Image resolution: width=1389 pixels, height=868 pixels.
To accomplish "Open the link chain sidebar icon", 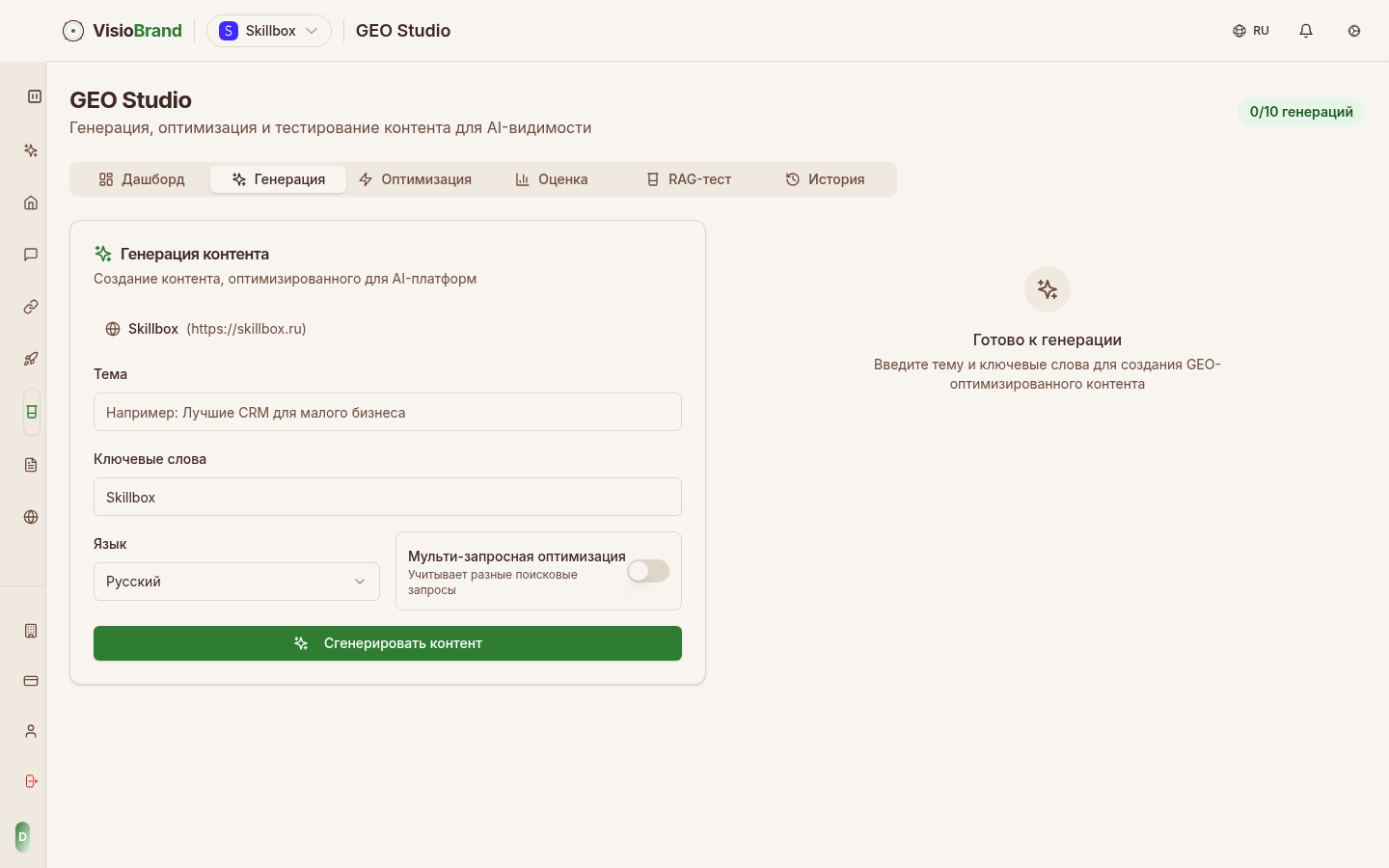I will point(31,307).
